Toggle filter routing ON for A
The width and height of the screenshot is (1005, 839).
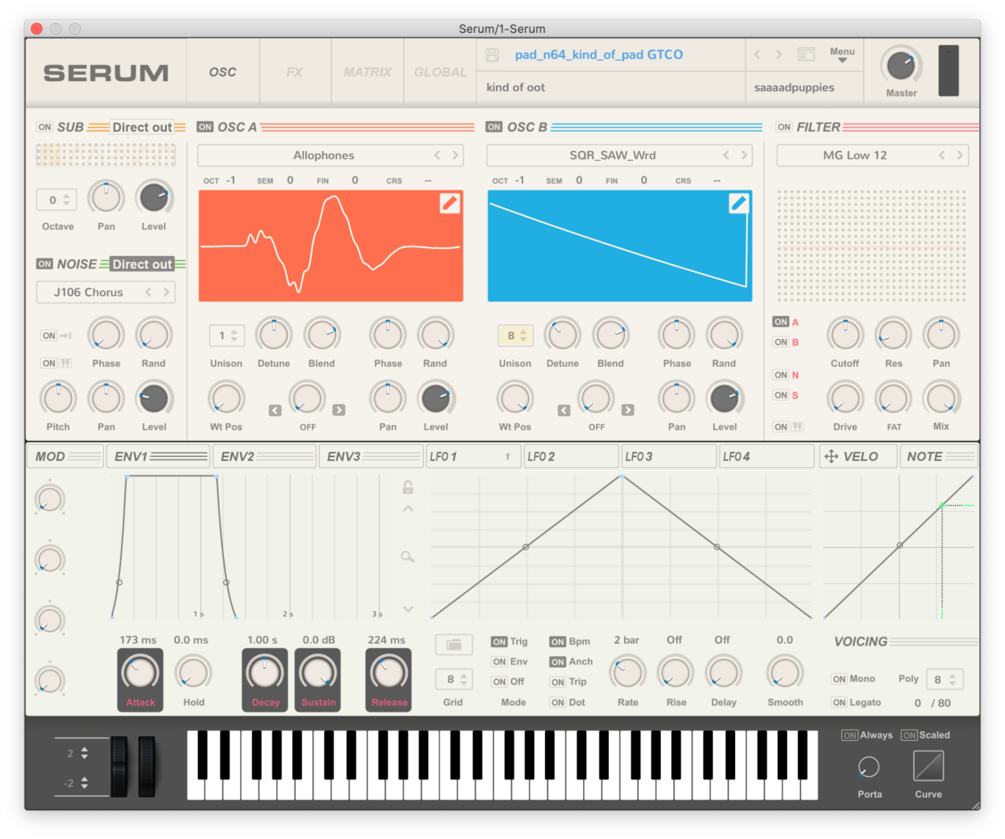coord(780,322)
